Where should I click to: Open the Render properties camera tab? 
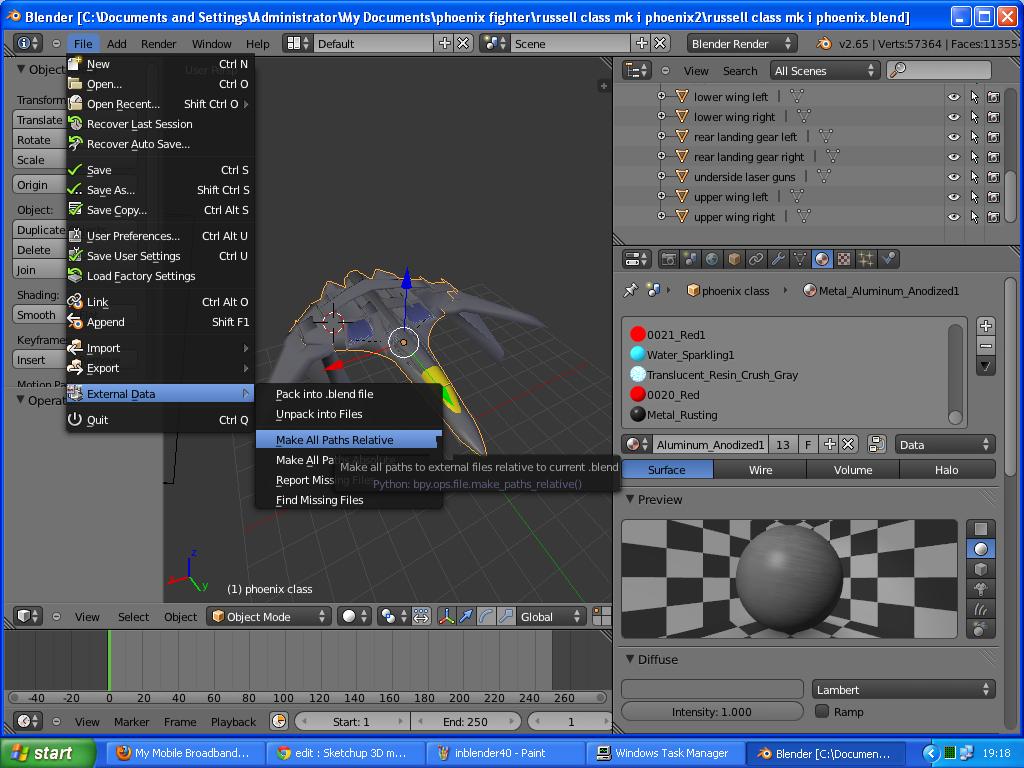pyautogui.click(x=669, y=259)
